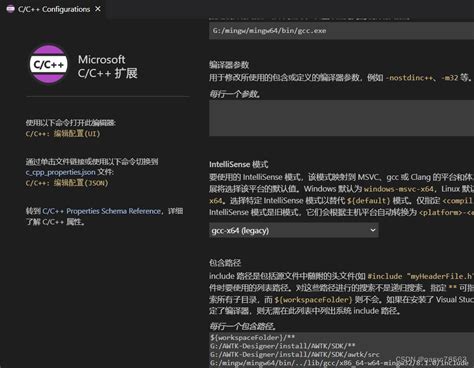The height and width of the screenshot is (368, 474).
Task: Click the -nostdinc++ example text
Action: pyautogui.click(x=409, y=78)
